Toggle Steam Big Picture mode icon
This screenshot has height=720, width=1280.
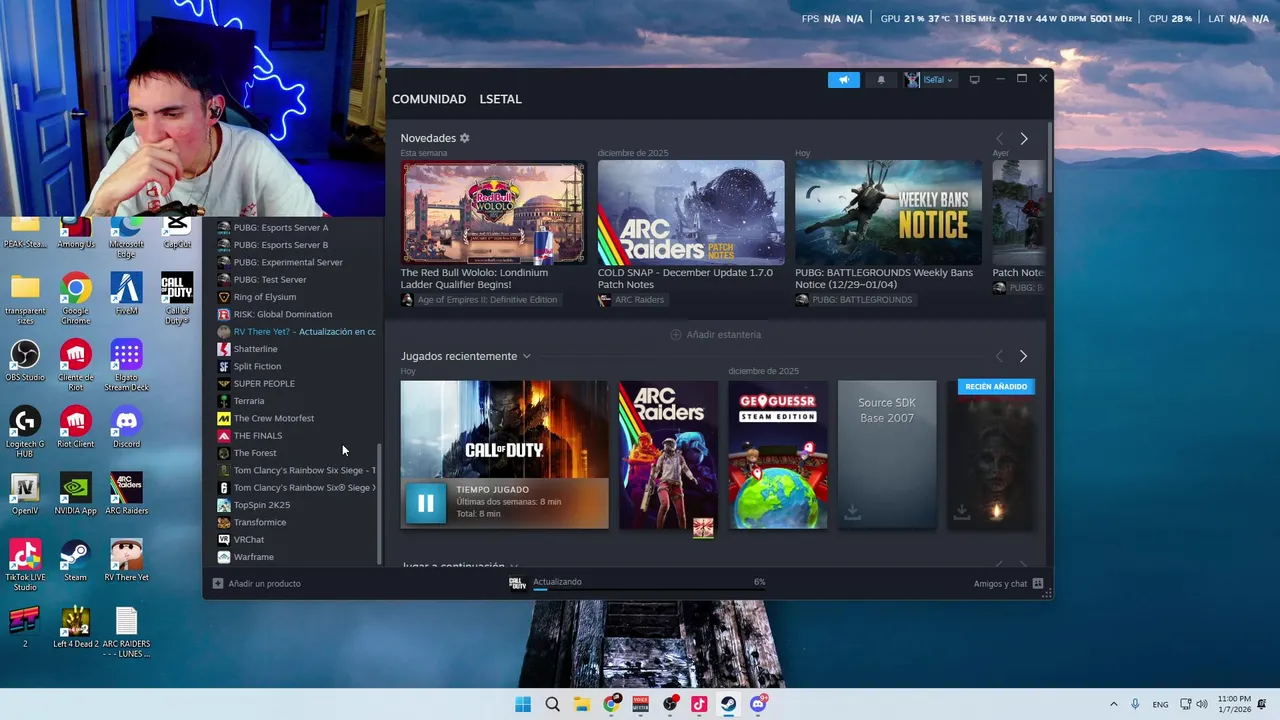(974, 79)
